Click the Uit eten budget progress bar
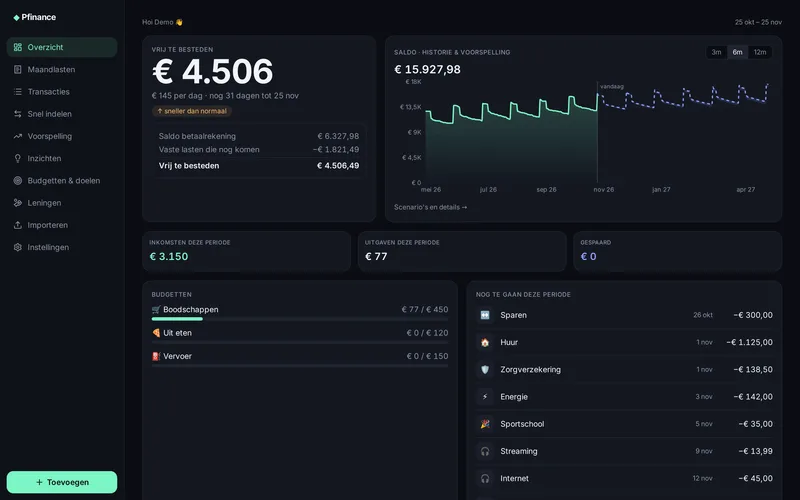 click(300, 342)
